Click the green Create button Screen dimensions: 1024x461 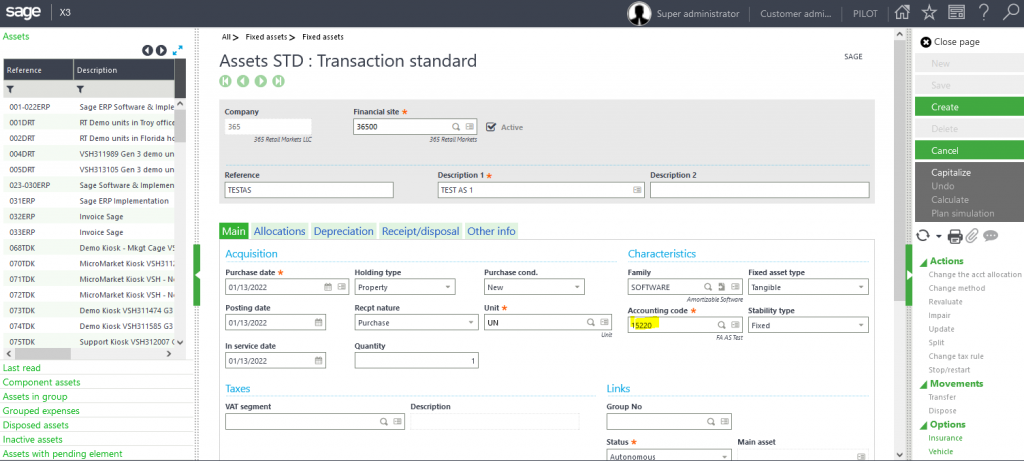pyautogui.click(x=969, y=107)
